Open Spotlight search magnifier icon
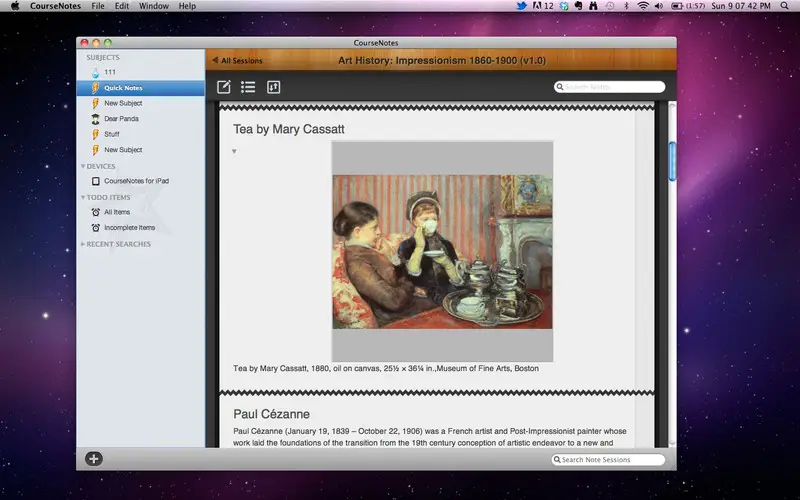The width and height of the screenshot is (800, 500). [x=784, y=6]
